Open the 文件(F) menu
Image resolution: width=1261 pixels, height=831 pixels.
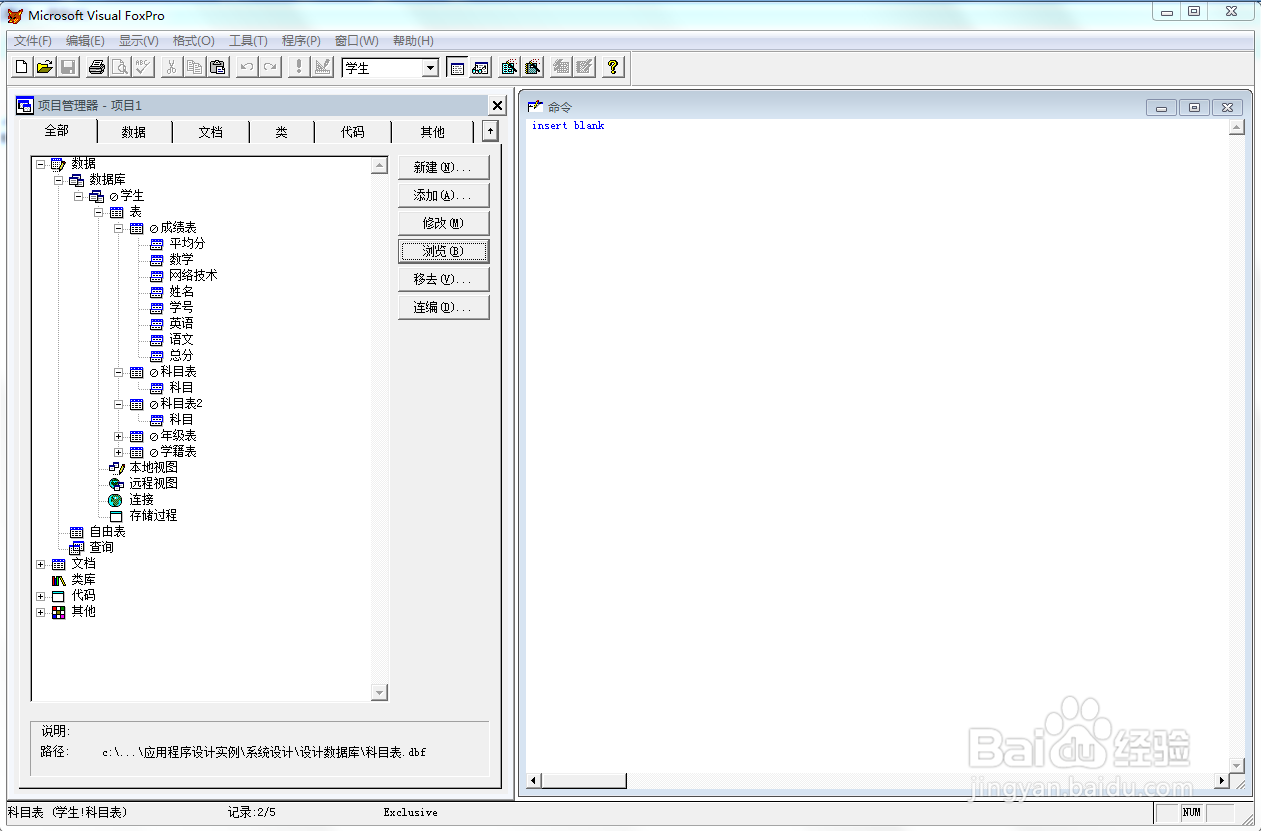coord(33,41)
